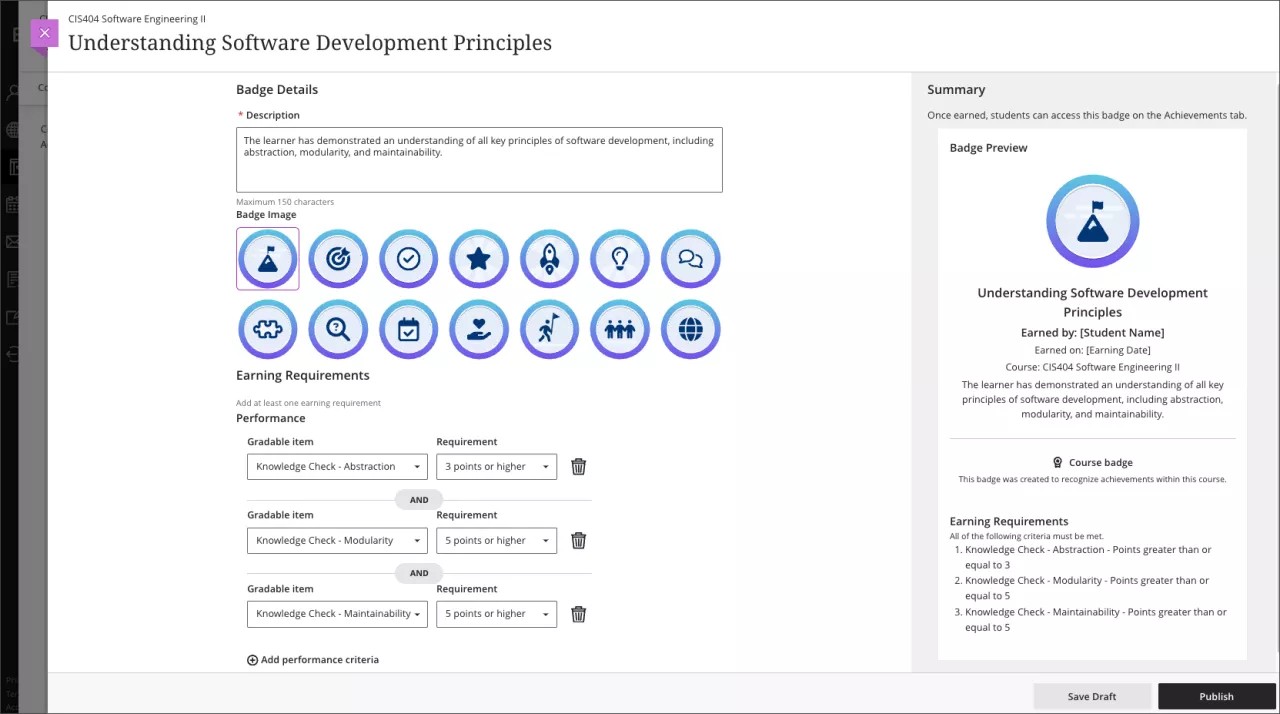
Task: Open the Gradable item dropdown for Maintainability
Action: (x=337, y=613)
